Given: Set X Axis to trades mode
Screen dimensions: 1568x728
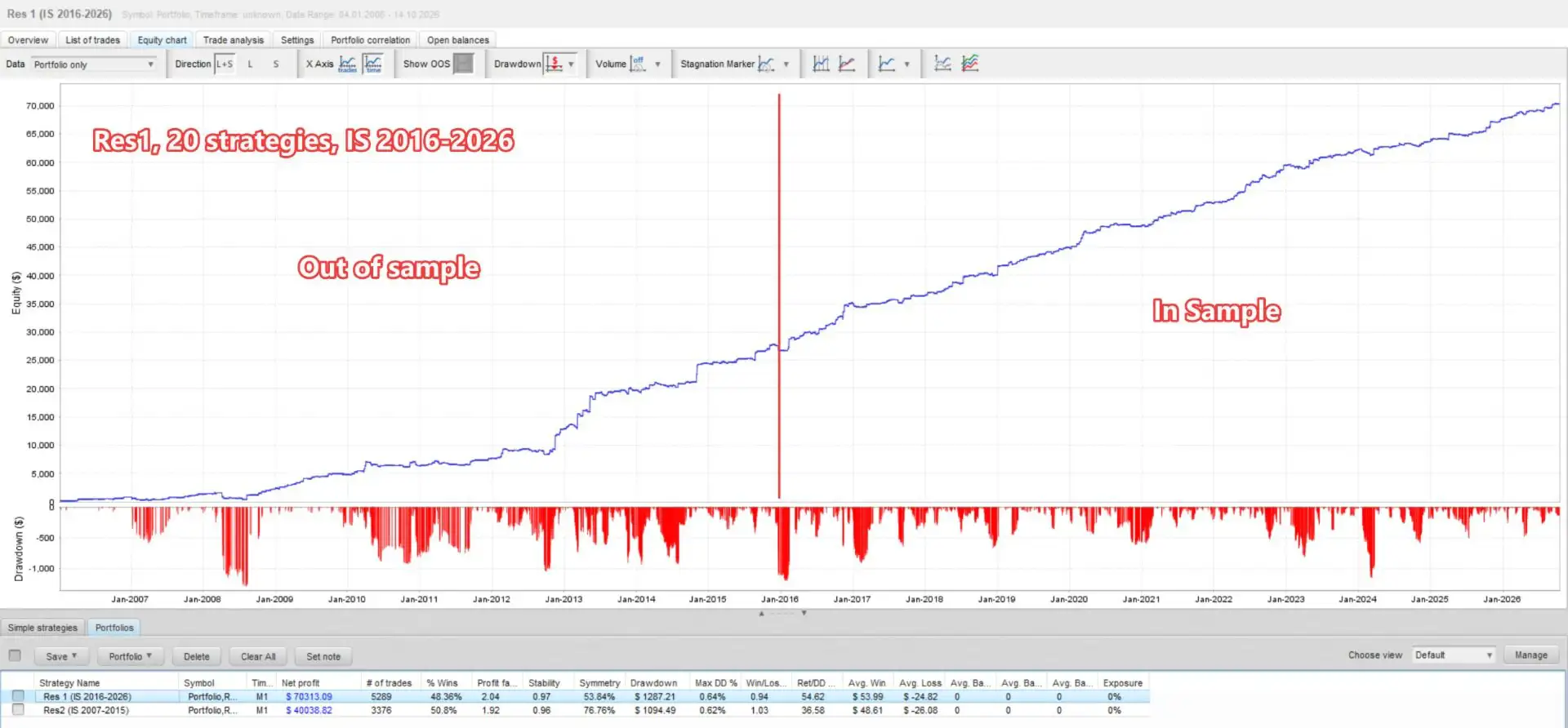Looking at the screenshot, I should click(x=348, y=64).
